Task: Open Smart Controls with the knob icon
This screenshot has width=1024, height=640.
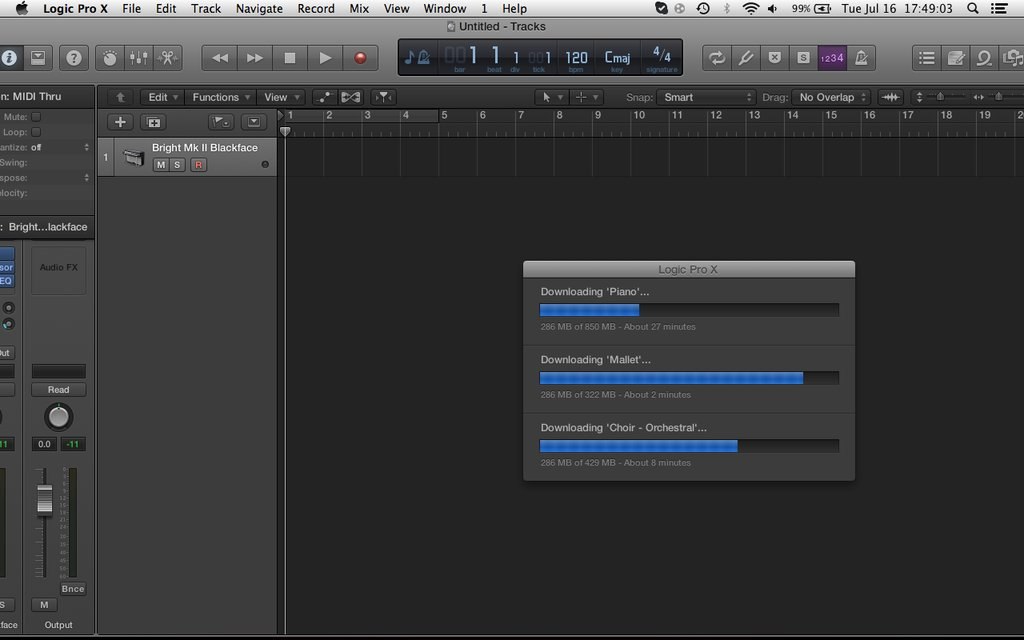Action: pyautogui.click(x=110, y=58)
